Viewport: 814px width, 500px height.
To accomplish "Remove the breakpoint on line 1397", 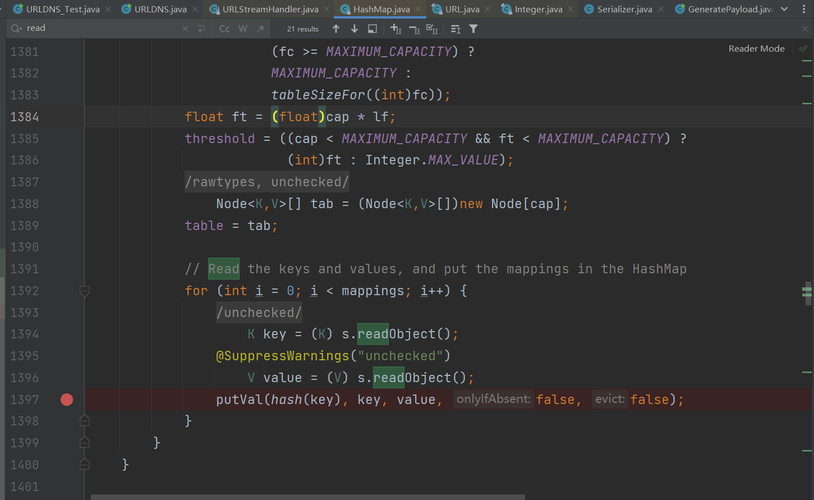I will pos(67,399).
